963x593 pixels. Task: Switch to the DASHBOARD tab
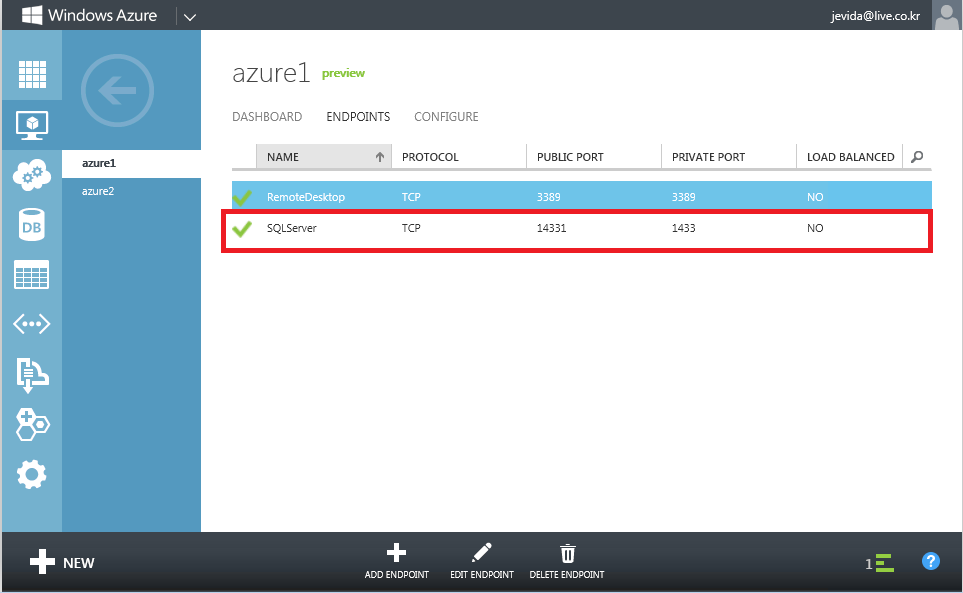[x=267, y=117]
